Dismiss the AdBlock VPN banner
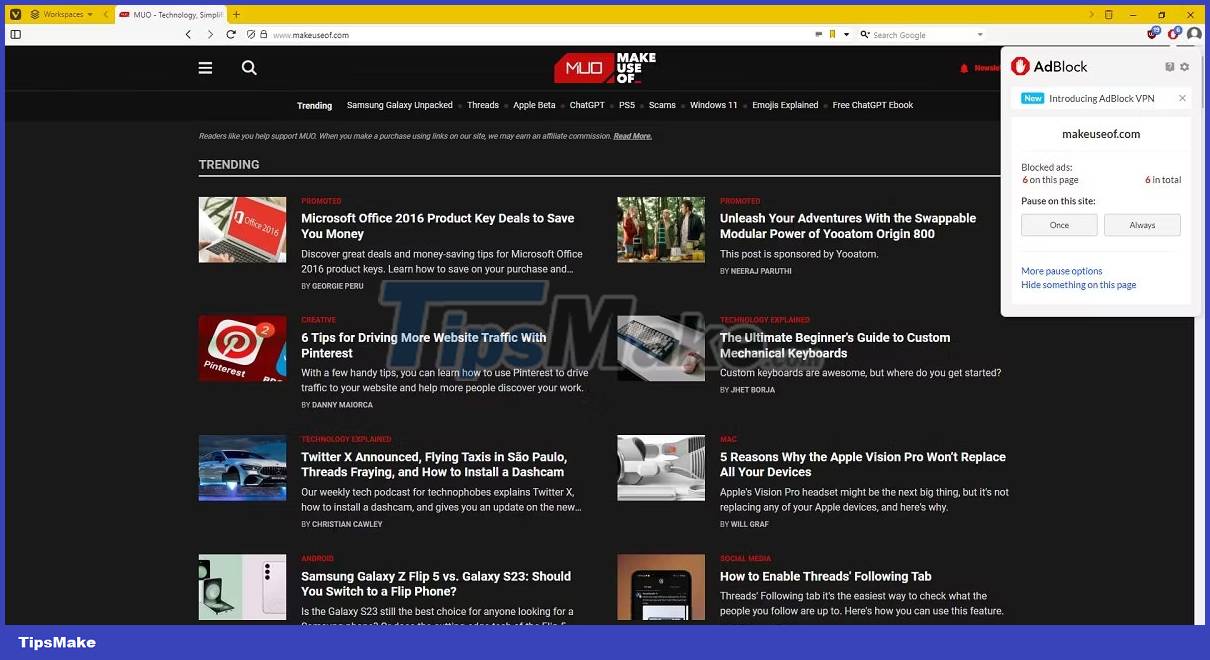The image size is (1210, 660). [1182, 98]
